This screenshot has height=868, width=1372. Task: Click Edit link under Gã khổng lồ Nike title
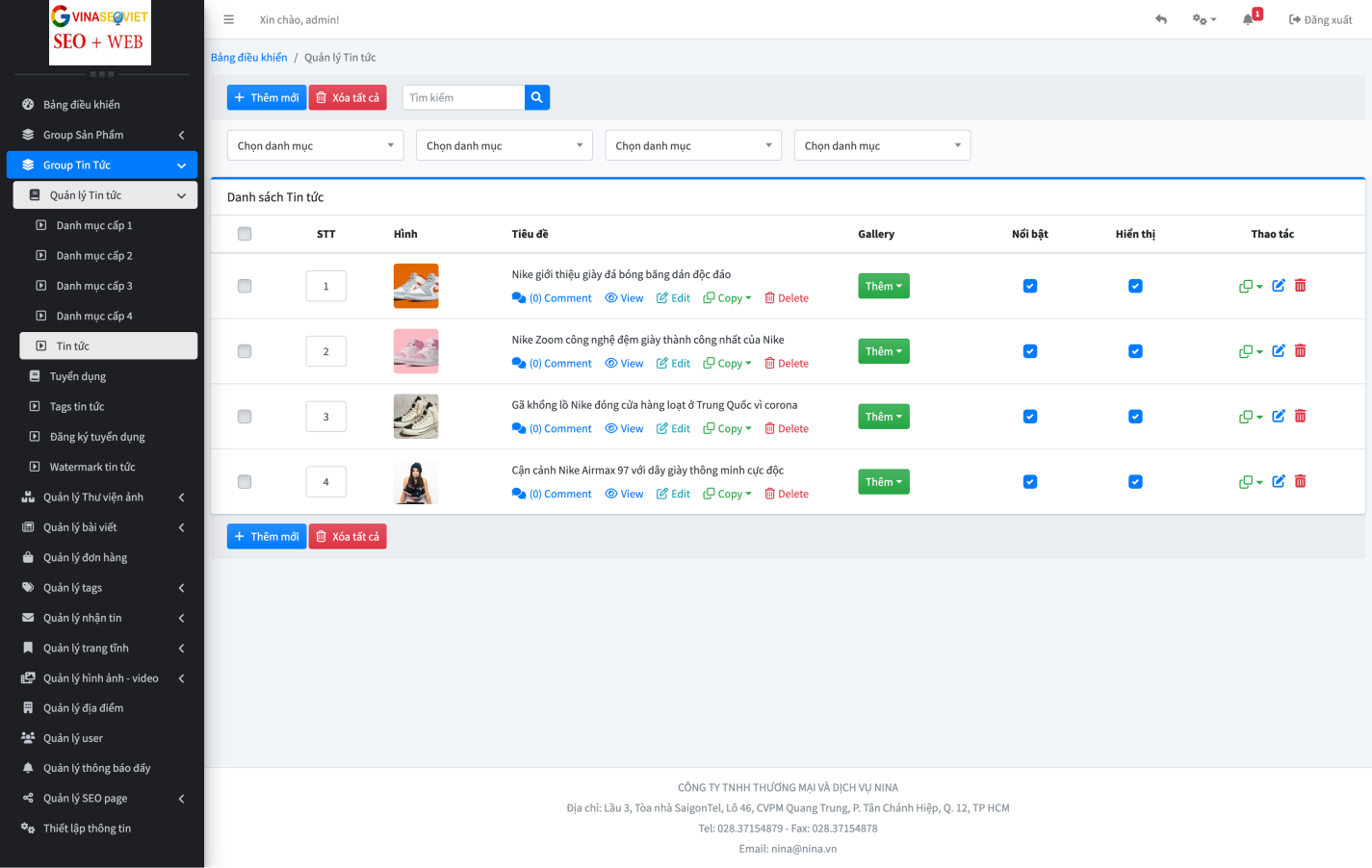coord(673,429)
